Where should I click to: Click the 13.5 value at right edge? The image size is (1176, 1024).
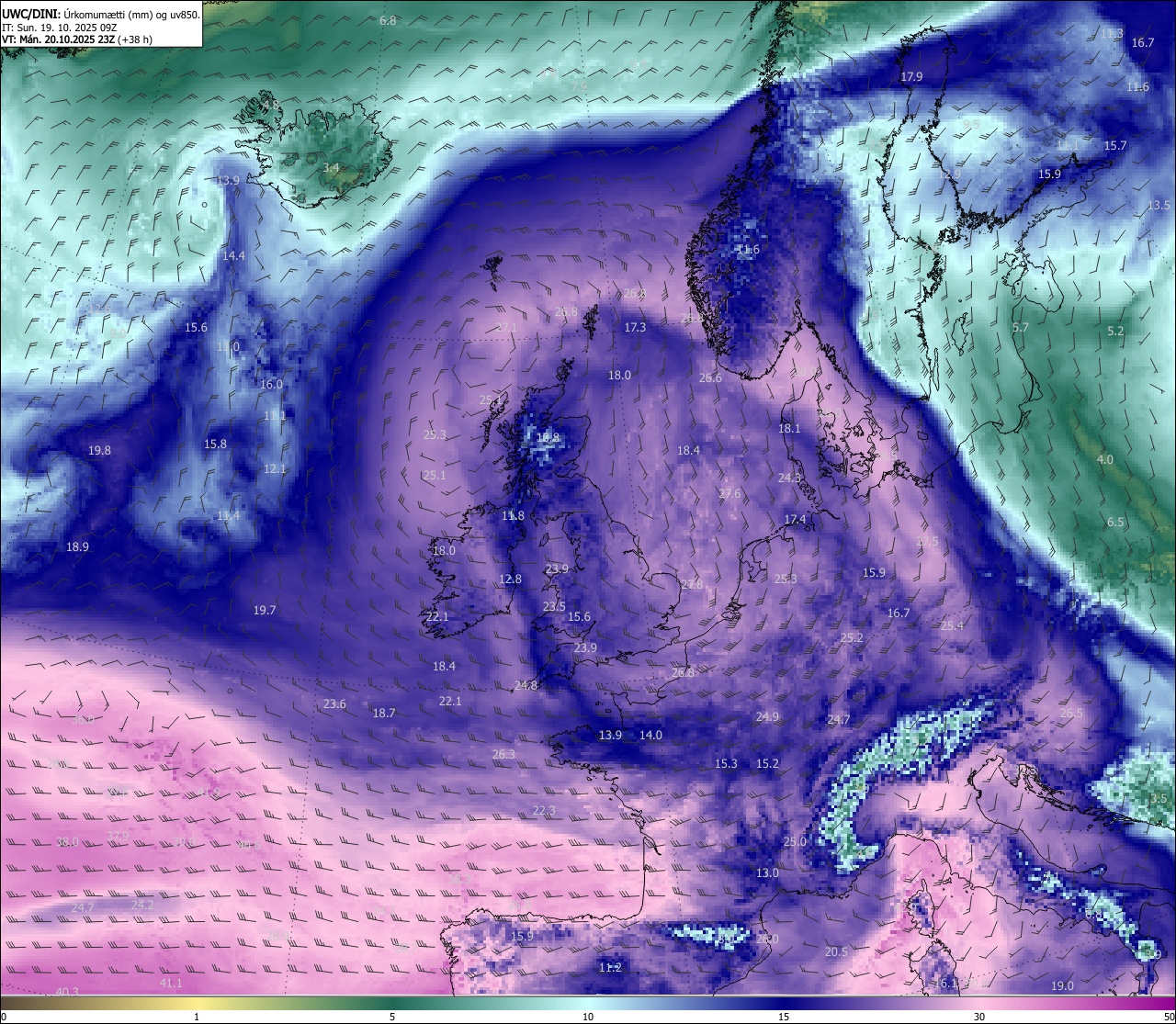(x=1159, y=205)
